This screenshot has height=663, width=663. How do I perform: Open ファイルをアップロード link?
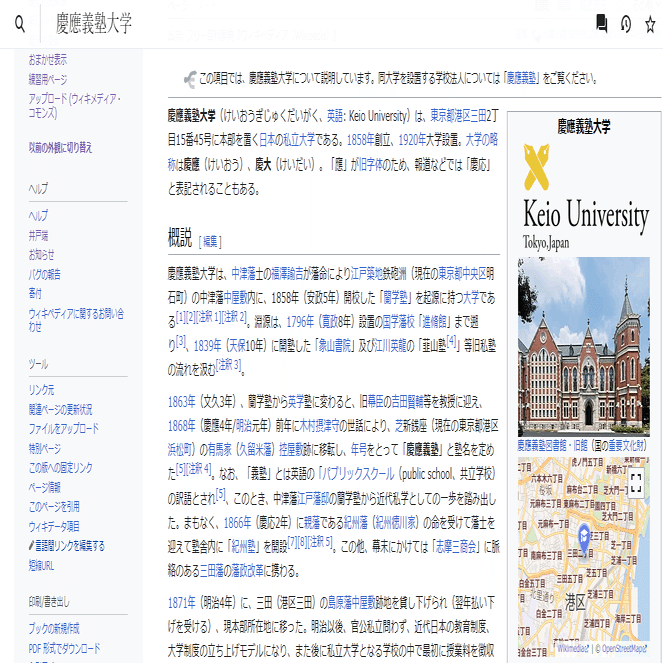63,428
